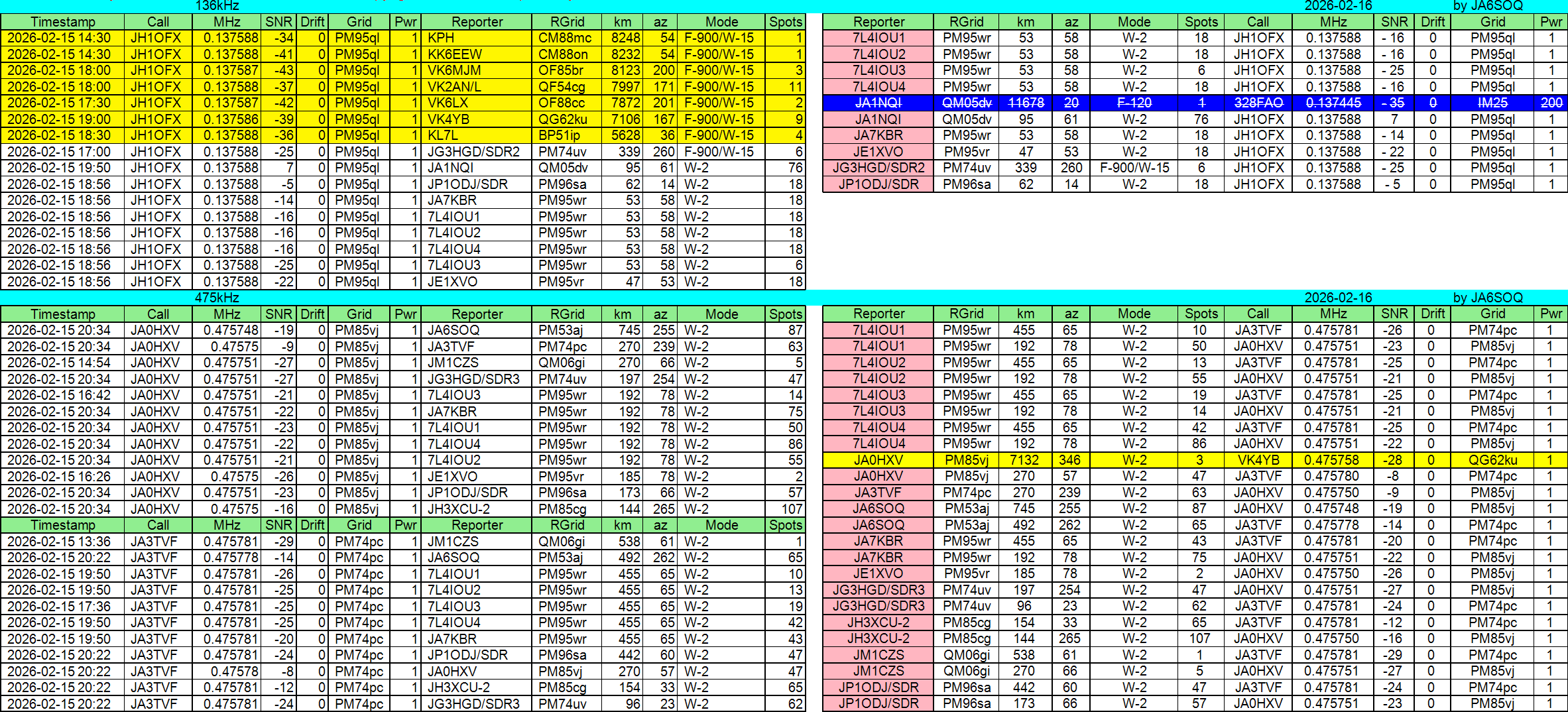This screenshot has height=712, width=1568.
Task: Click the IM25 grid cell
Action: [1492, 103]
